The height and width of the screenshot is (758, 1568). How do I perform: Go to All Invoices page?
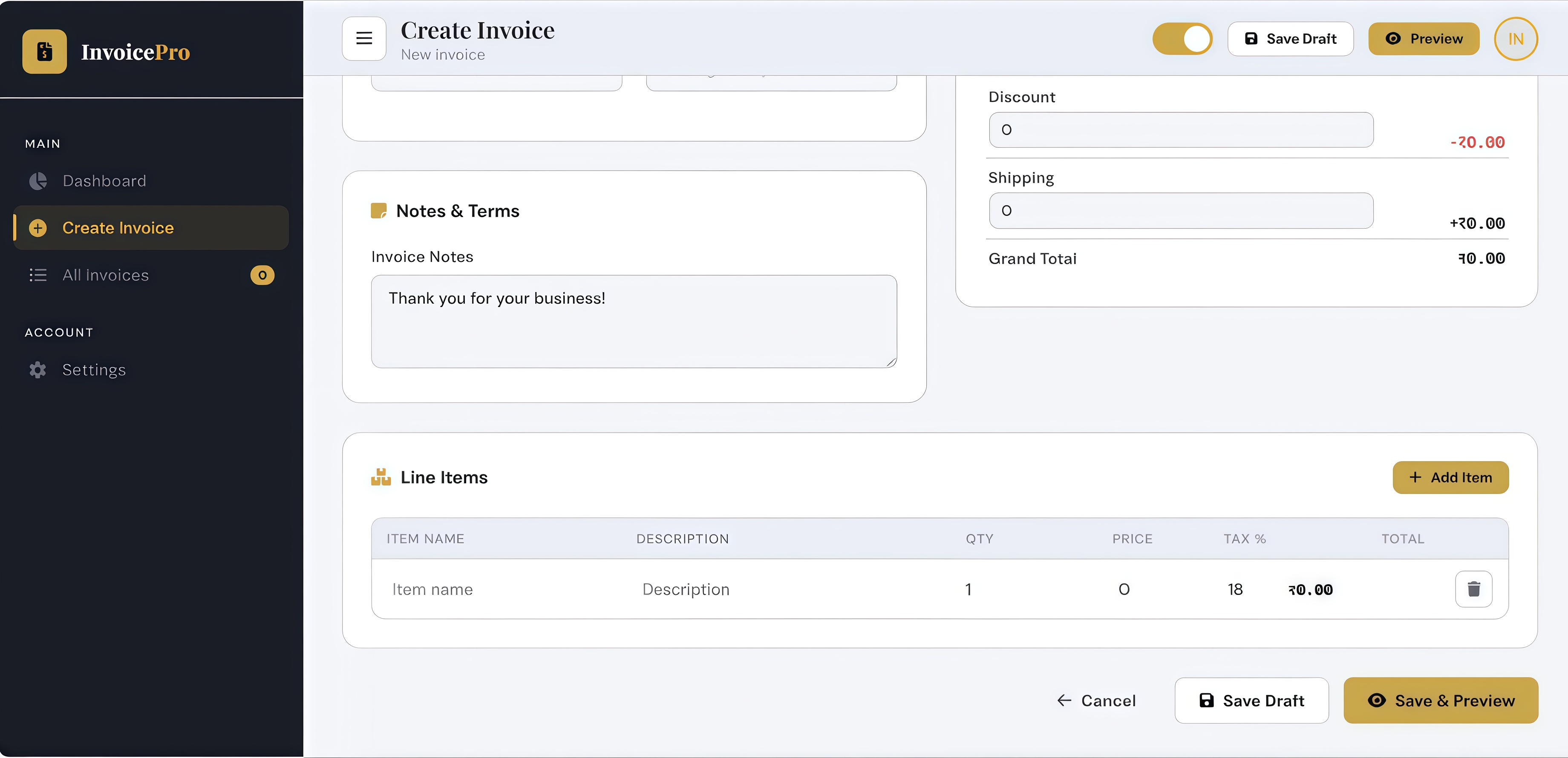coord(151,275)
